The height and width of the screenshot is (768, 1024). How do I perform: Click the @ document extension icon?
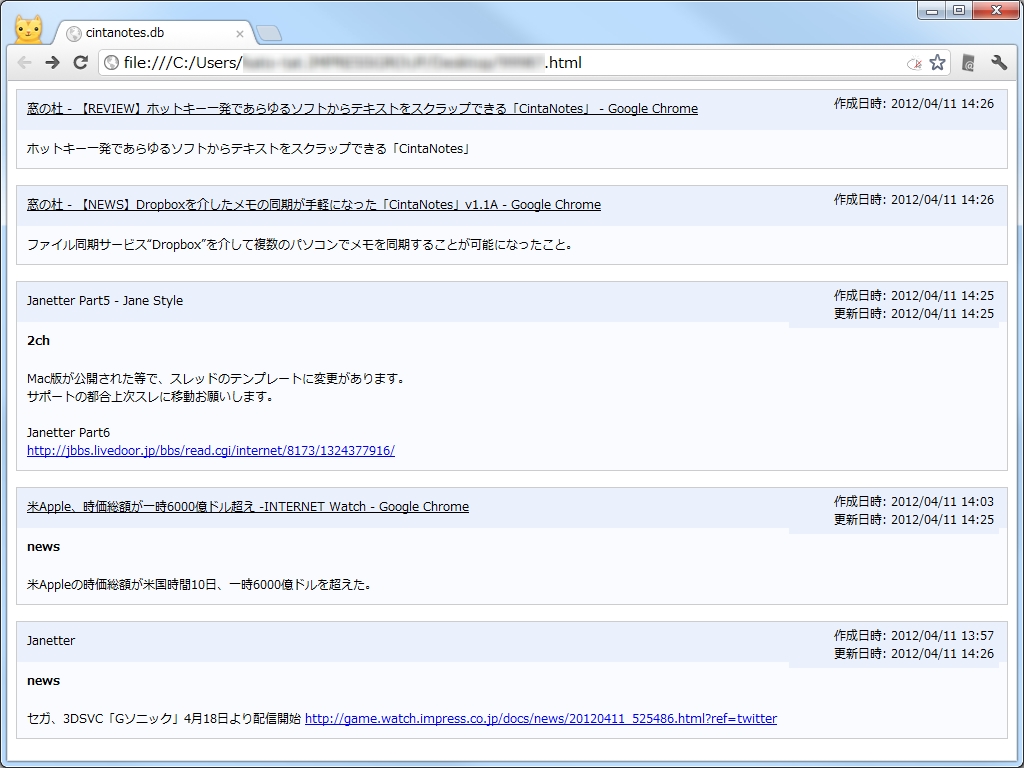967,62
